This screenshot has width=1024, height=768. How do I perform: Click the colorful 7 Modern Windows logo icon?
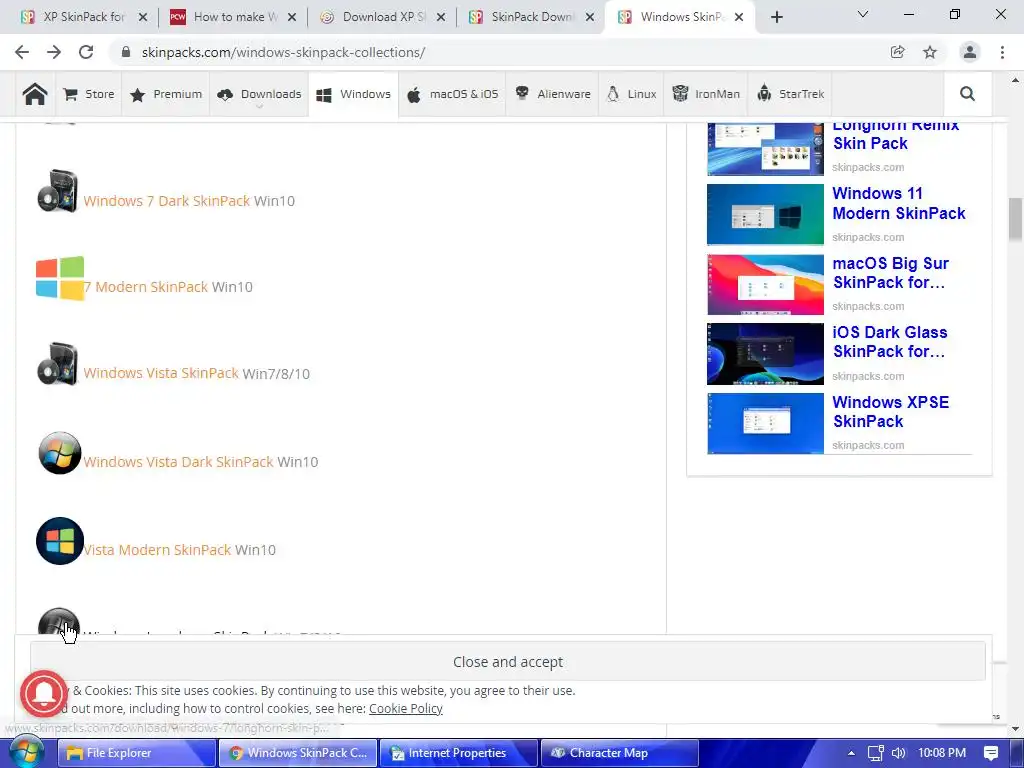tap(60, 278)
